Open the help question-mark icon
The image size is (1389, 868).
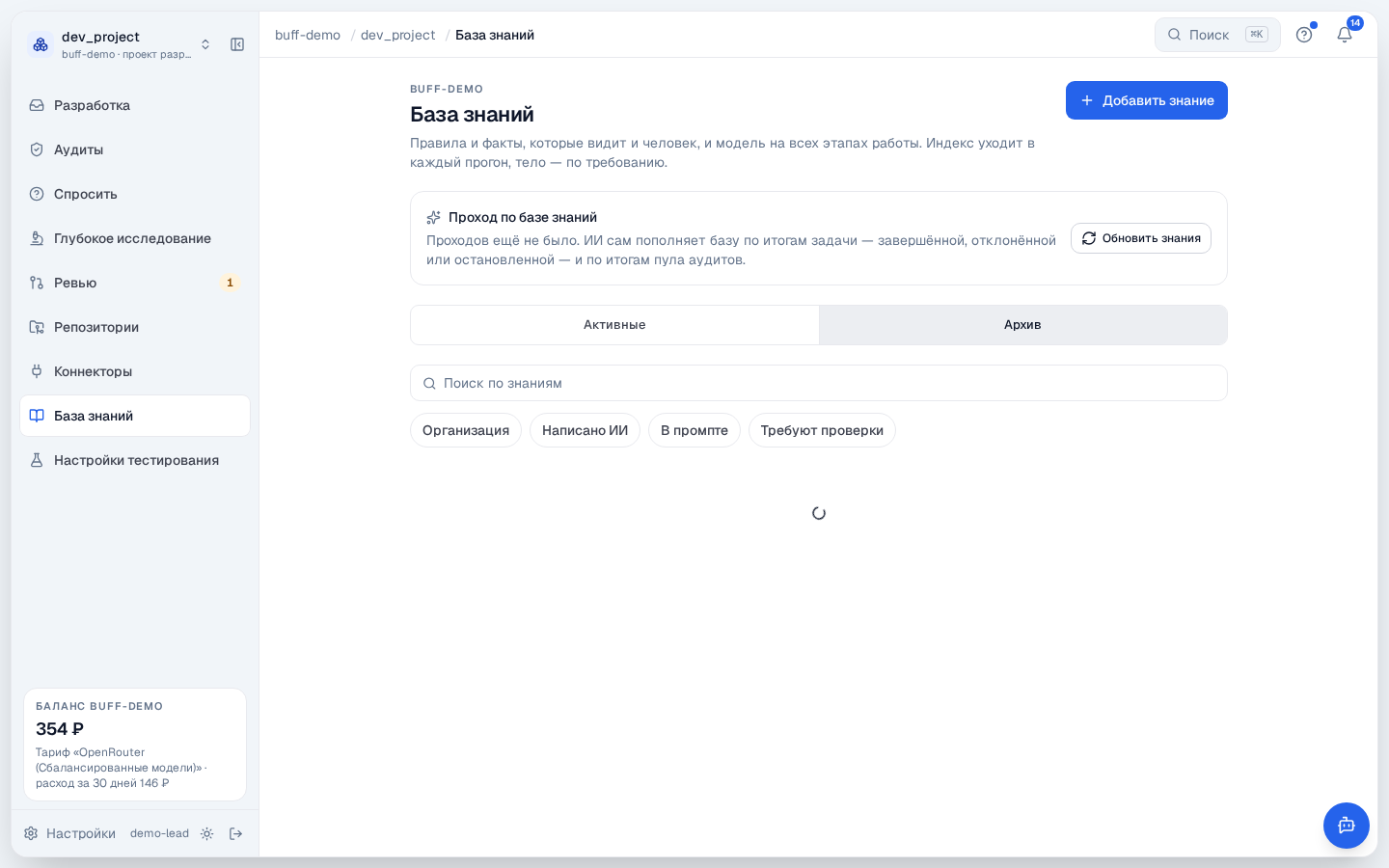point(1304,35)
